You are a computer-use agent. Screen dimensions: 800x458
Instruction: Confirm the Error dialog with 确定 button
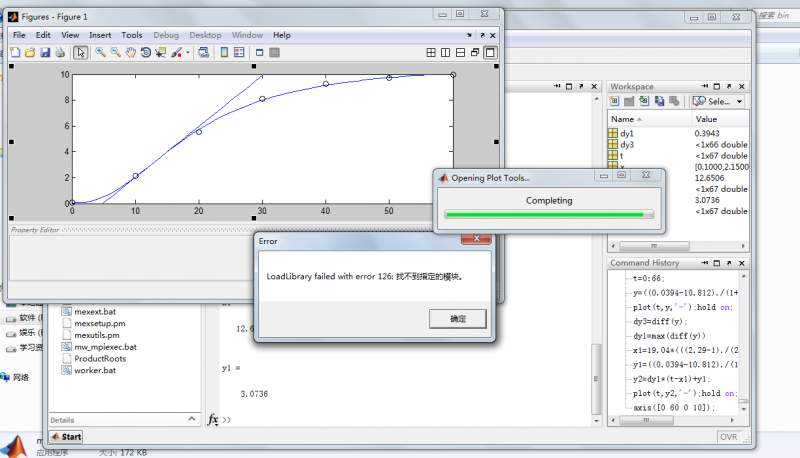click(x=458, y=319)
